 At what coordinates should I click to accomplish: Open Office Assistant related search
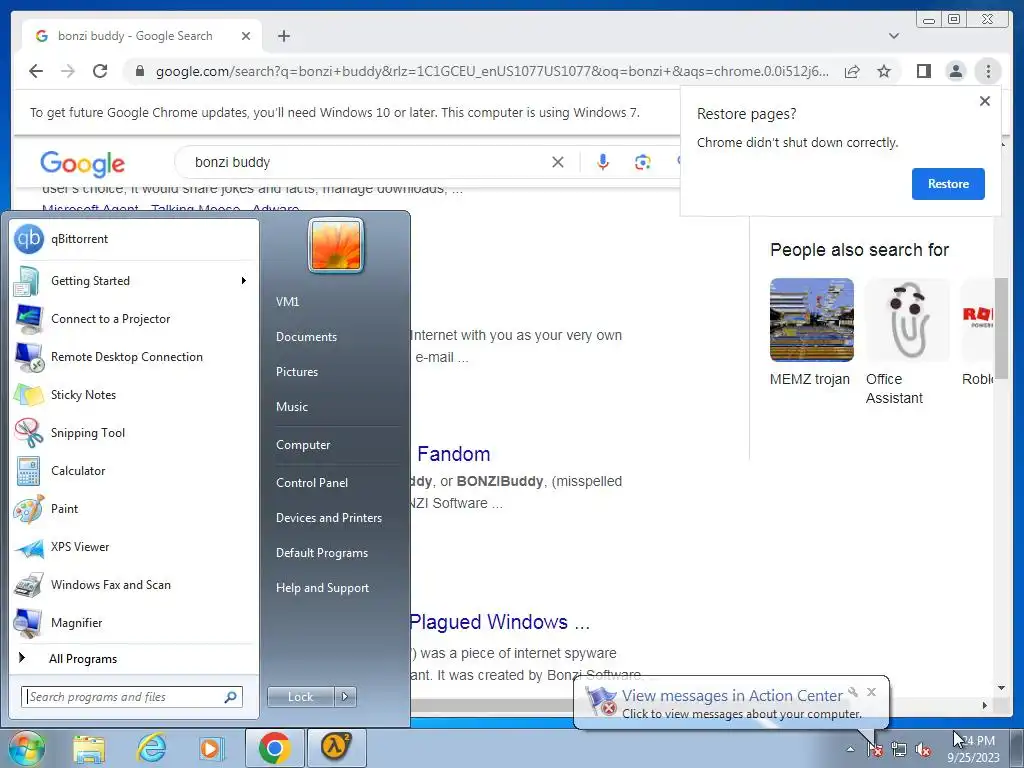907,342
